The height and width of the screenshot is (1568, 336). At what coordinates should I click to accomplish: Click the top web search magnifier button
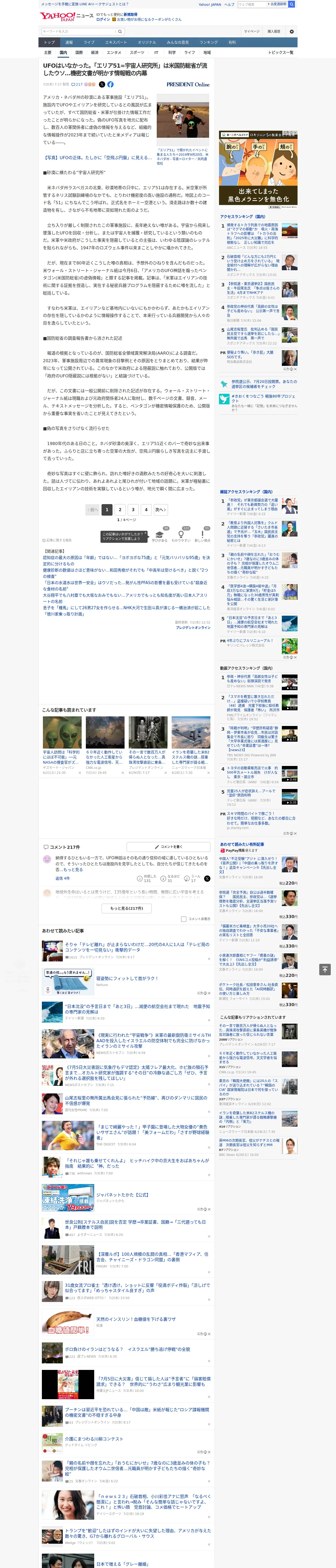(x=292, y=4)
